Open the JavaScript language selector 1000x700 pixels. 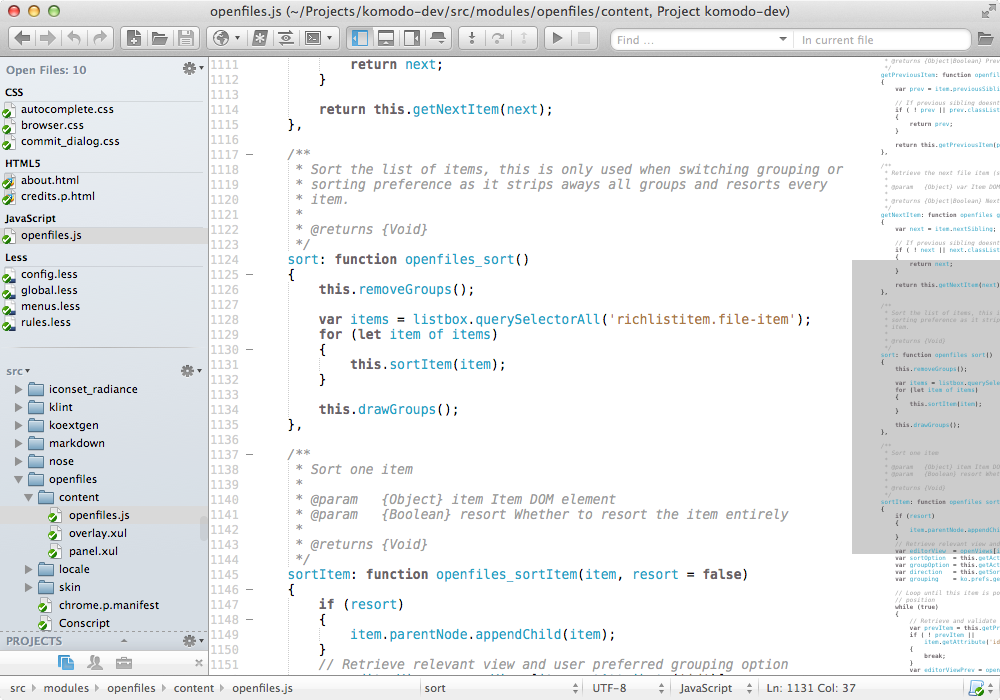[x=712, y=688]
